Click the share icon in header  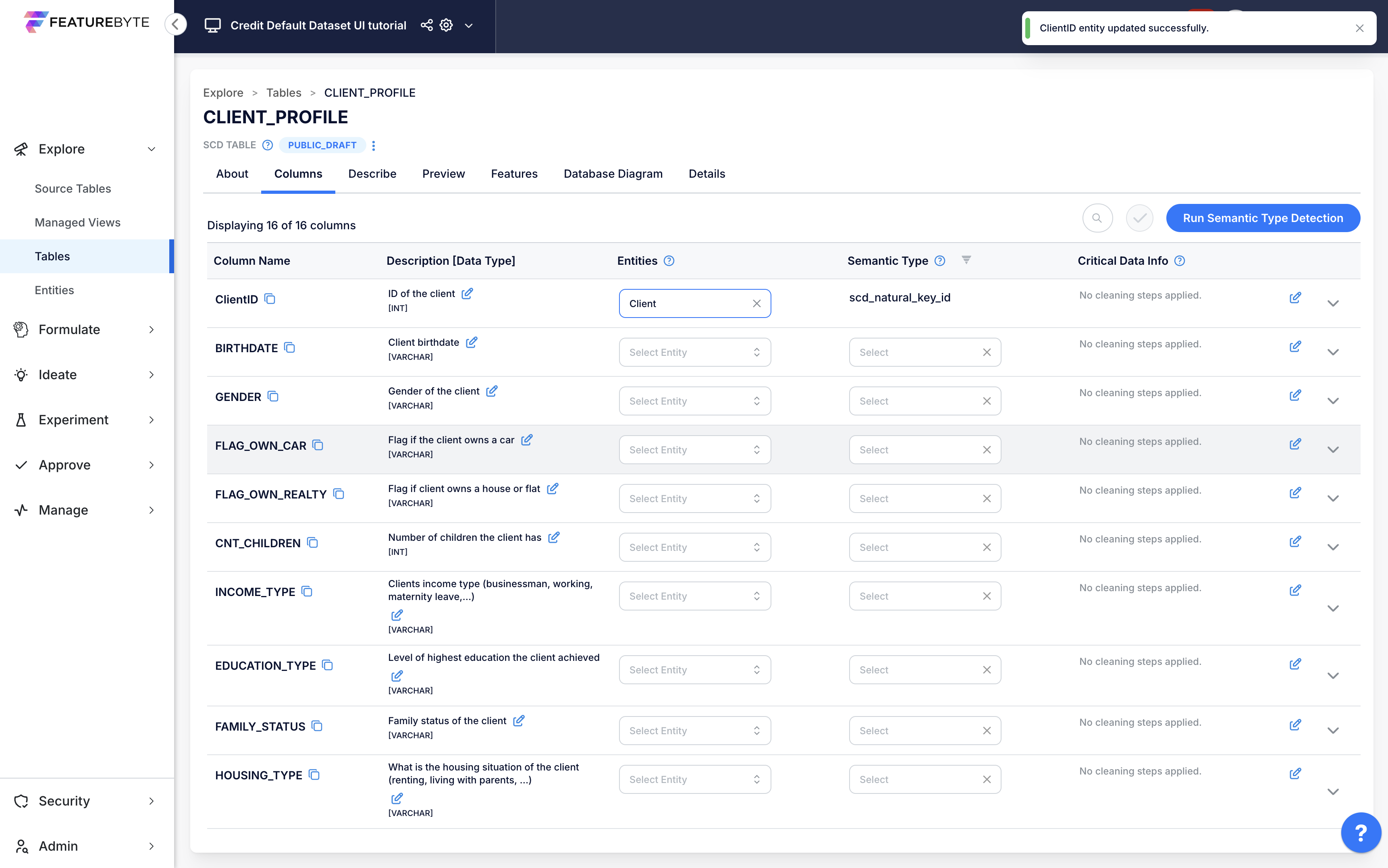[426, 25]
